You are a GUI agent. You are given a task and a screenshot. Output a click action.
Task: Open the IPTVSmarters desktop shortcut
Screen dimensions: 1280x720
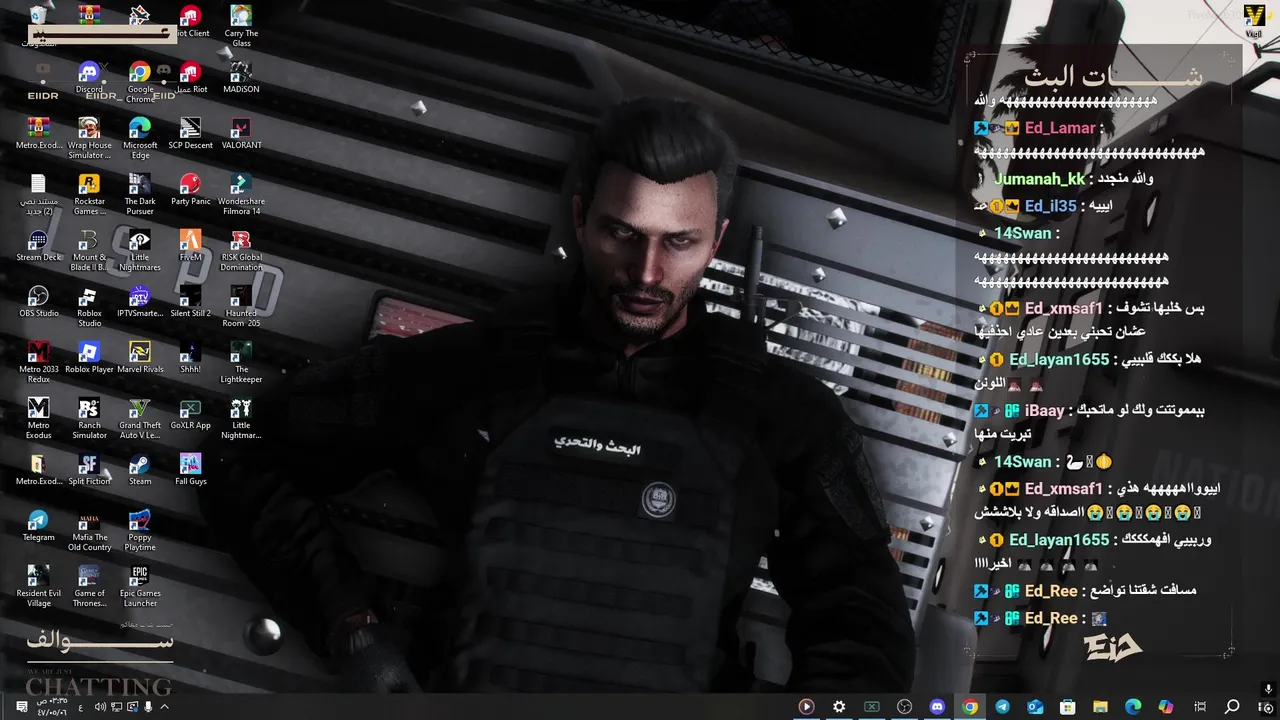click(x=140, y=302)
